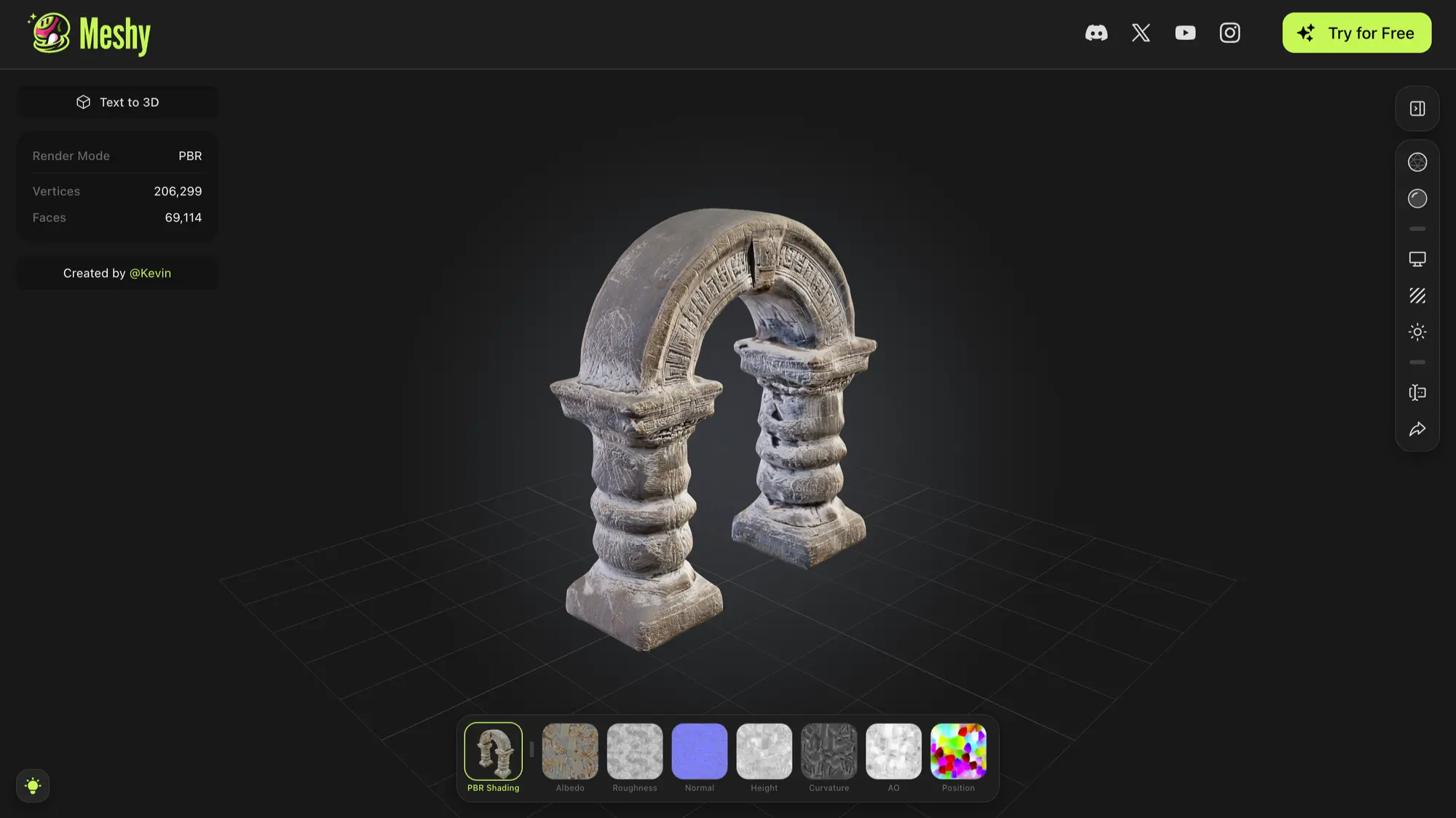Open the display settings icon

tap(1417, 258)
